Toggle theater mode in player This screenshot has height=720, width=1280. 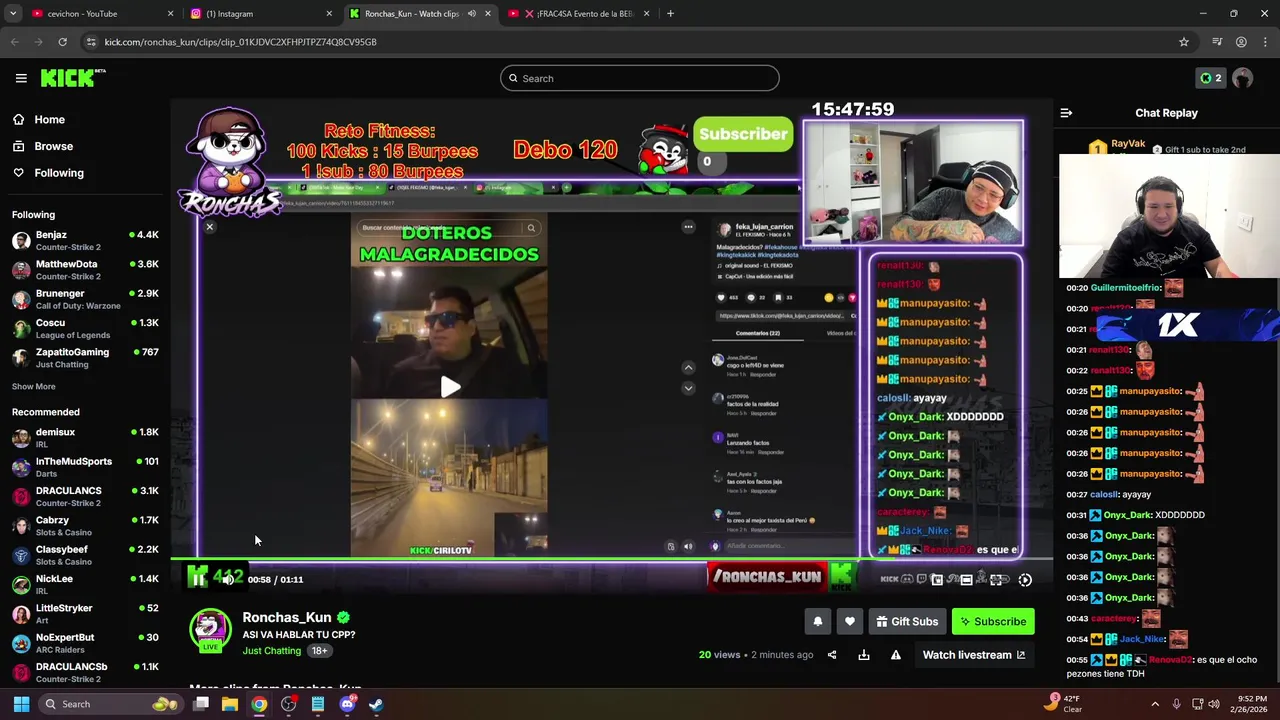pyautogui.click(x=966, y=579)
